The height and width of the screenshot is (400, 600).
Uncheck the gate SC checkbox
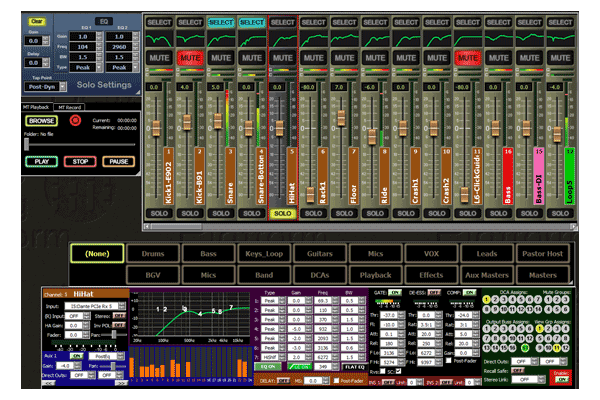(398, 371)
